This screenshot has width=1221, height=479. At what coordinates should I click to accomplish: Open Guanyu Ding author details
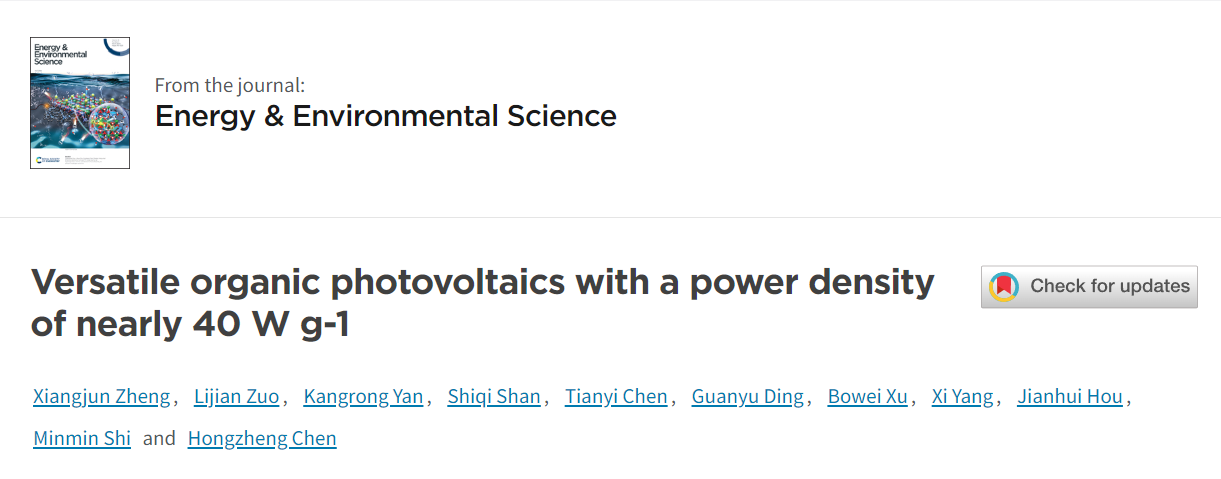tap(748, 397)
